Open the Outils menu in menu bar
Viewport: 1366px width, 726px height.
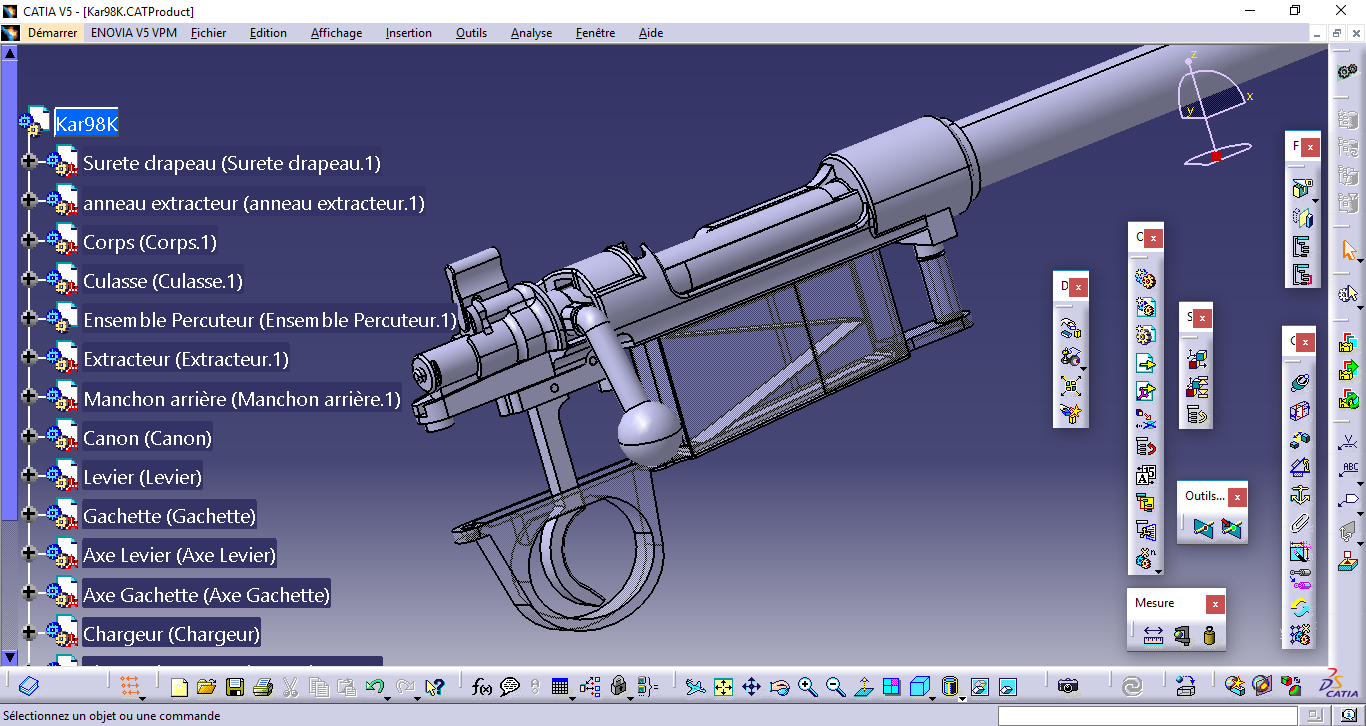point(471,33)
